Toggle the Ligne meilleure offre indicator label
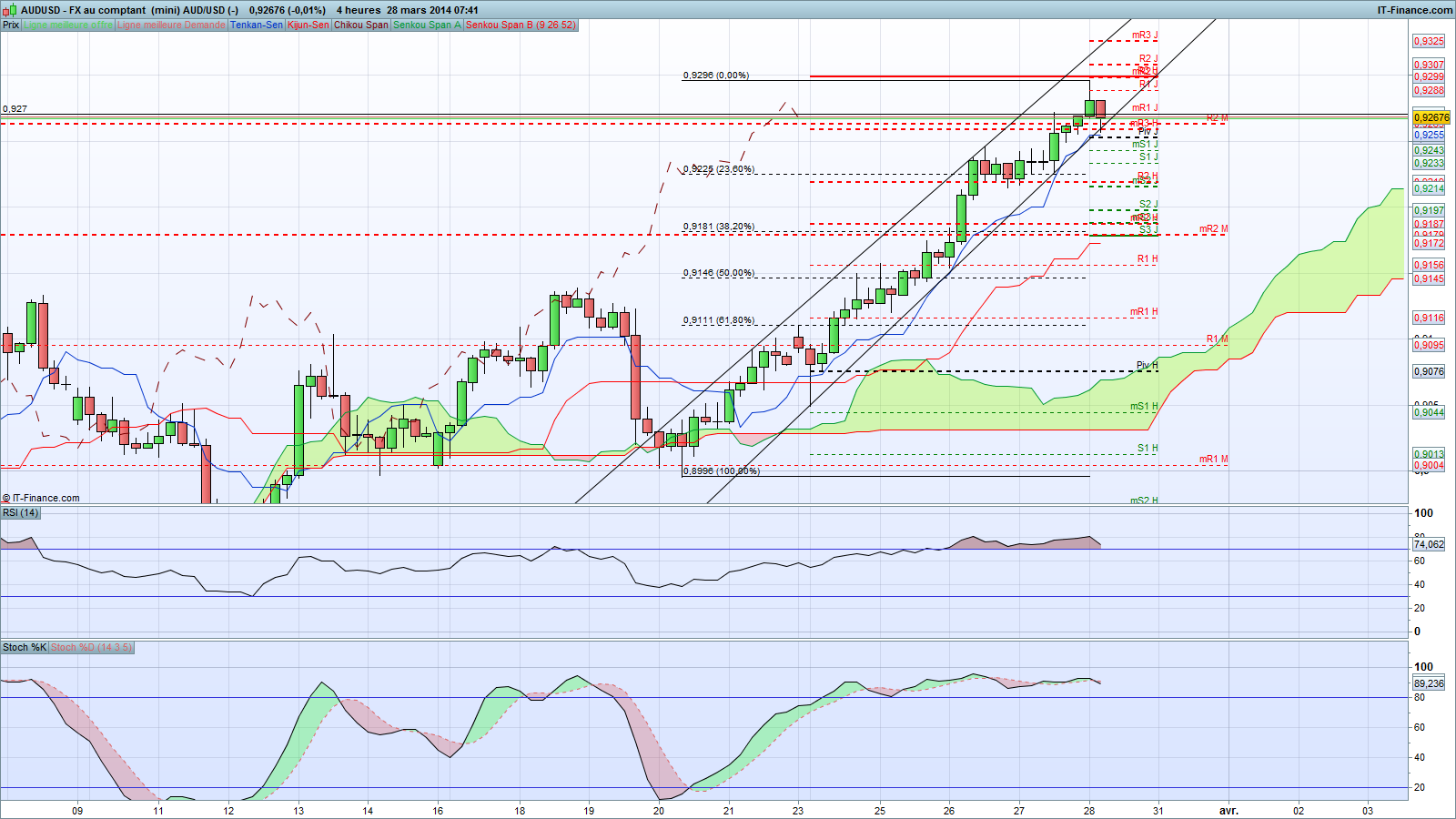This screenshot has width=1456, height=819. pyautogui.click(x=68, y=25)
